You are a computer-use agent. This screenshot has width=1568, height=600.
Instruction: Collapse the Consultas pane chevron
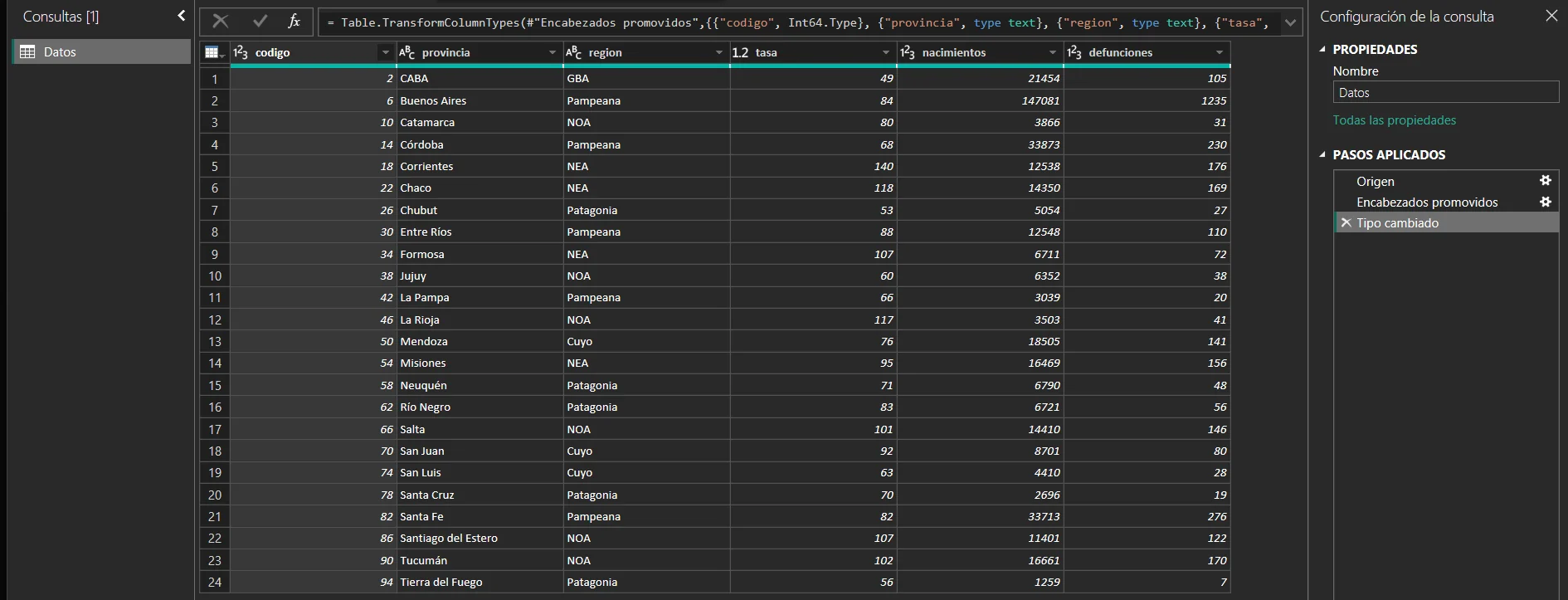coord(181,16)
